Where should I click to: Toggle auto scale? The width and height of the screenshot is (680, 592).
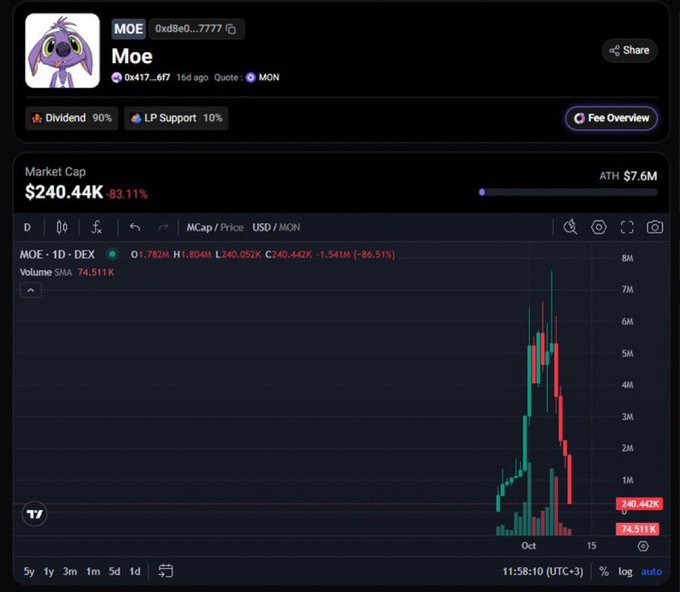point(651,572)
